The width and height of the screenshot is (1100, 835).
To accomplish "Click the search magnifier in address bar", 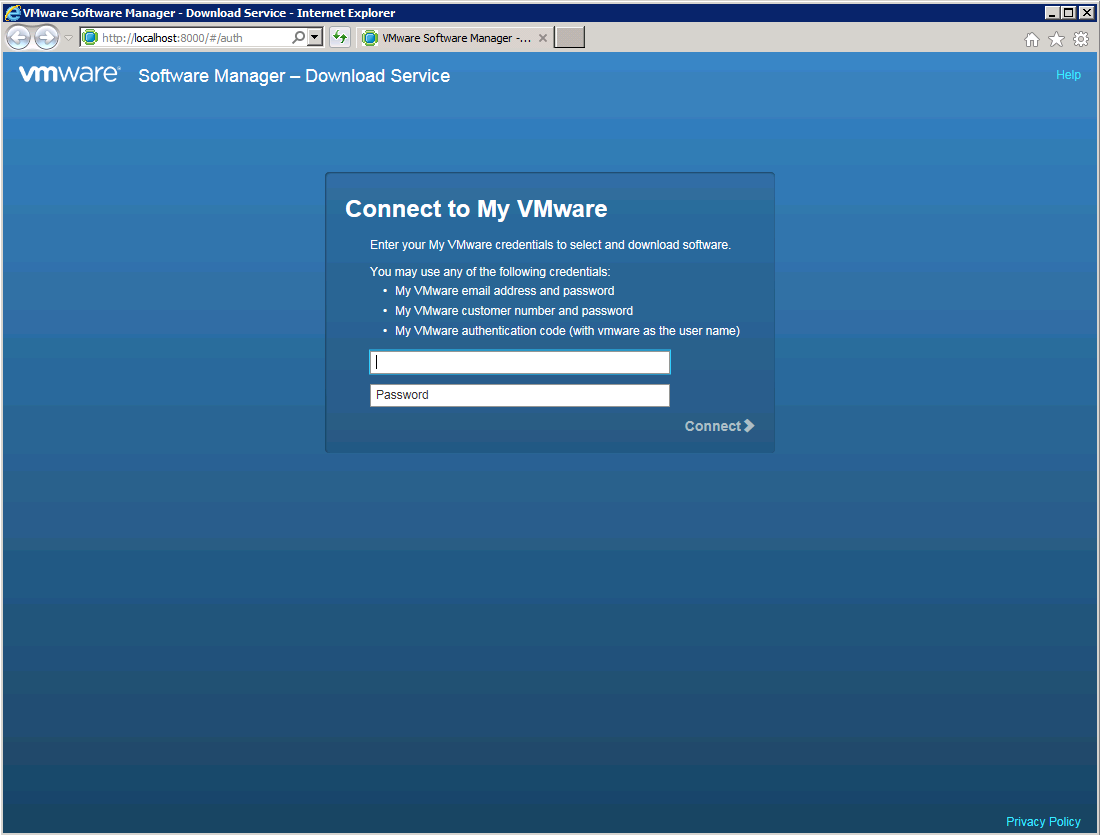I will pyautogui.click(x=298, y=38).
